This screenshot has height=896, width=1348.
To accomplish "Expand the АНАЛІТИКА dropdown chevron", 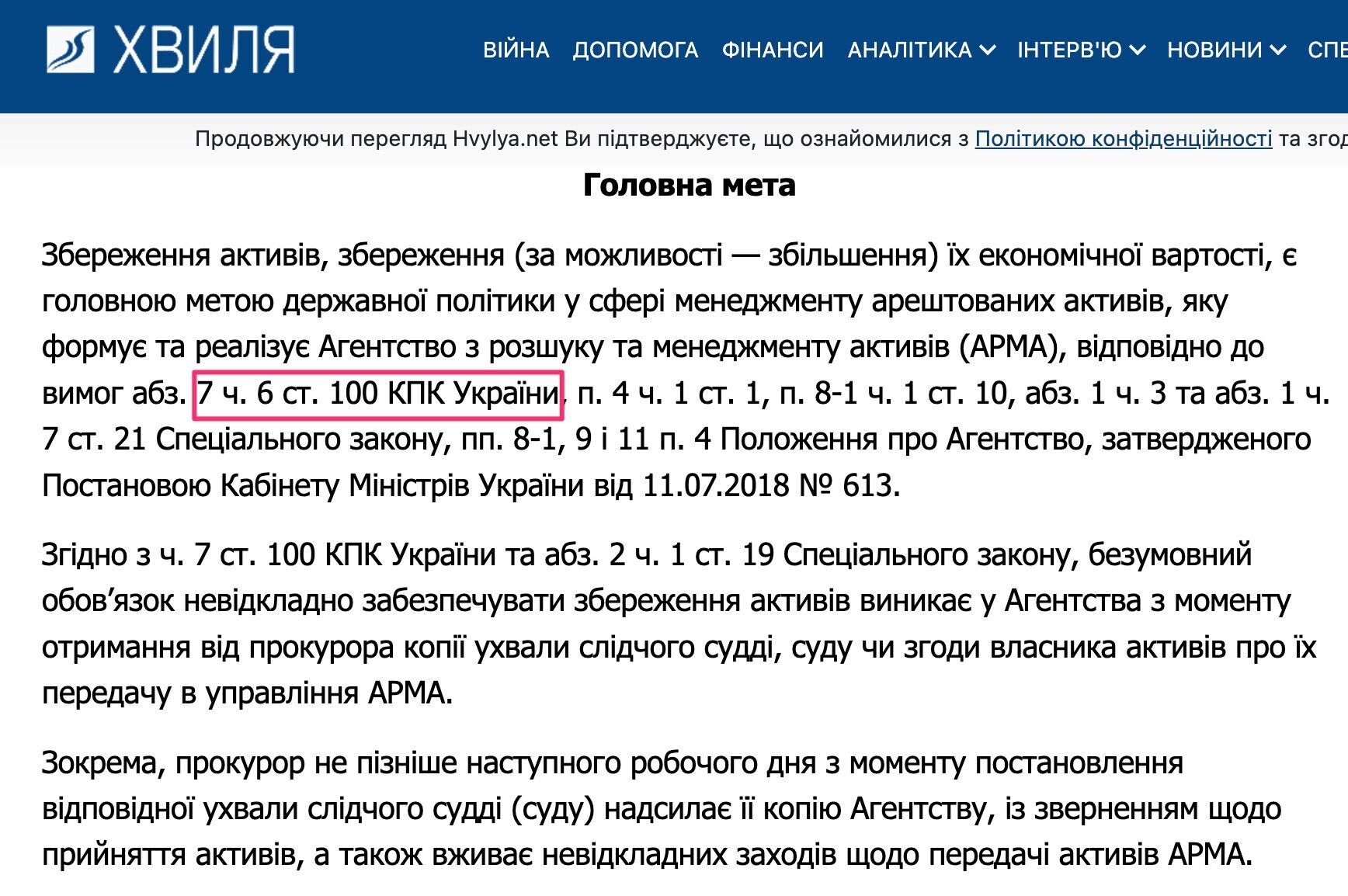I will [988, 50].
